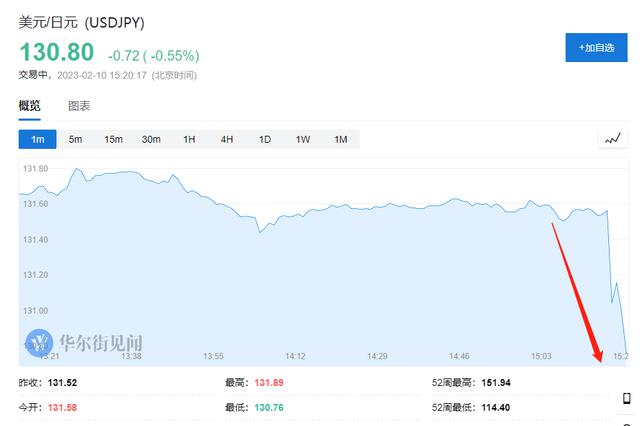The width and height of the screenshot is (640, 426).
Task: Choose the 30m interval
Action: pos(151,139)
